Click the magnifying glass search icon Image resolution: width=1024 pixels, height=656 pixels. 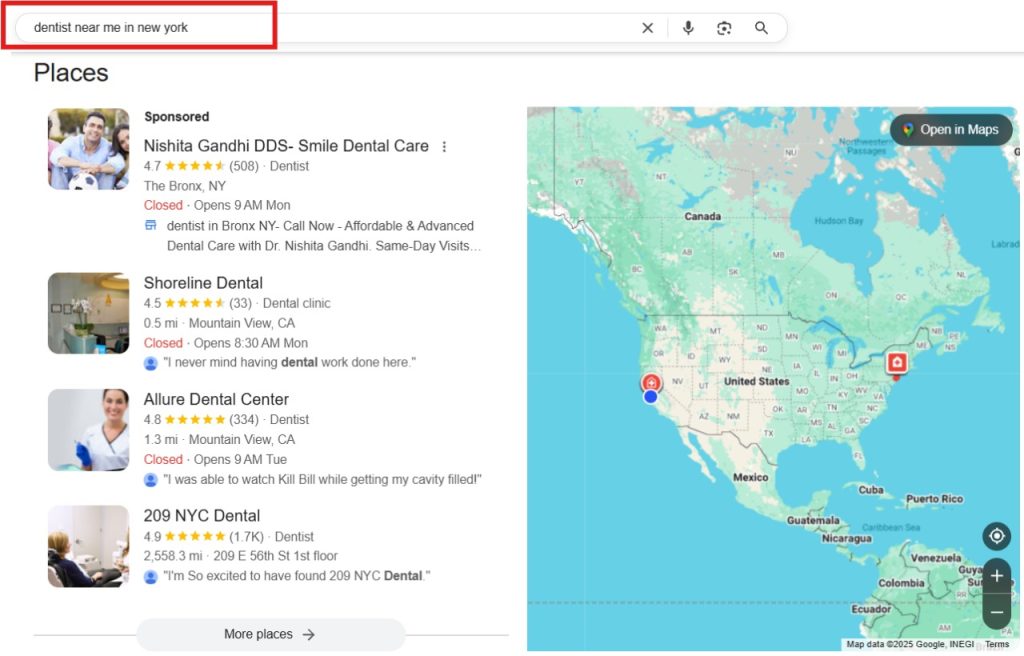(761, 28)
